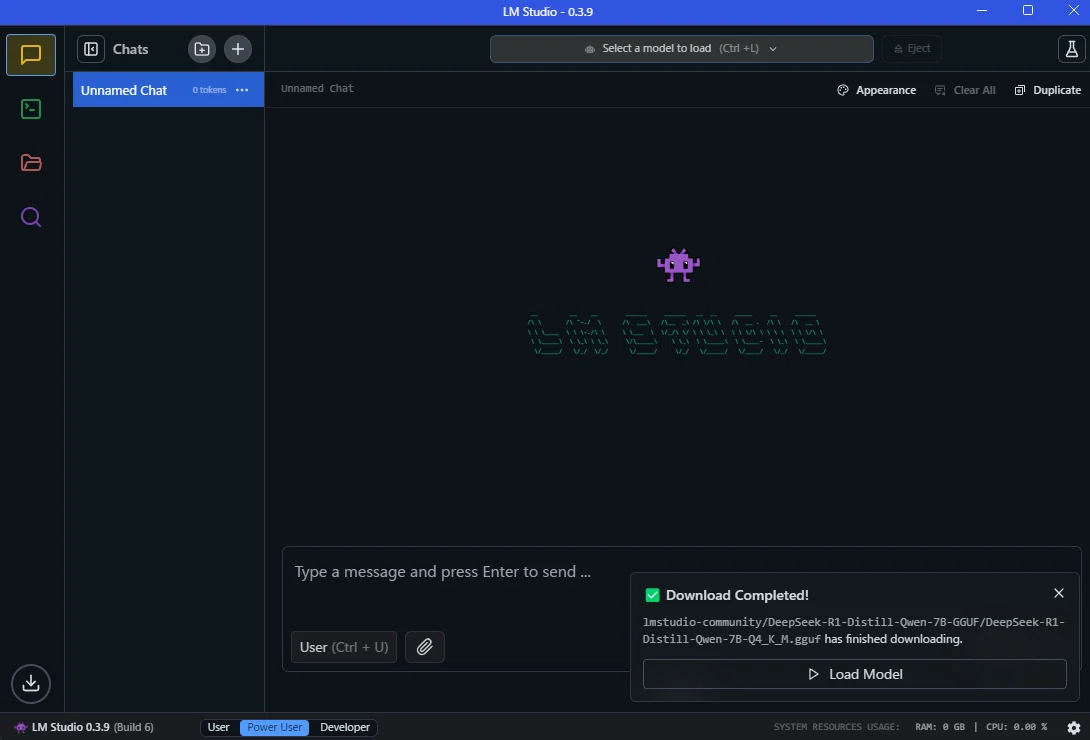Click the purple pixel alien mascot

pyautogui.click(x=678, y=265)
